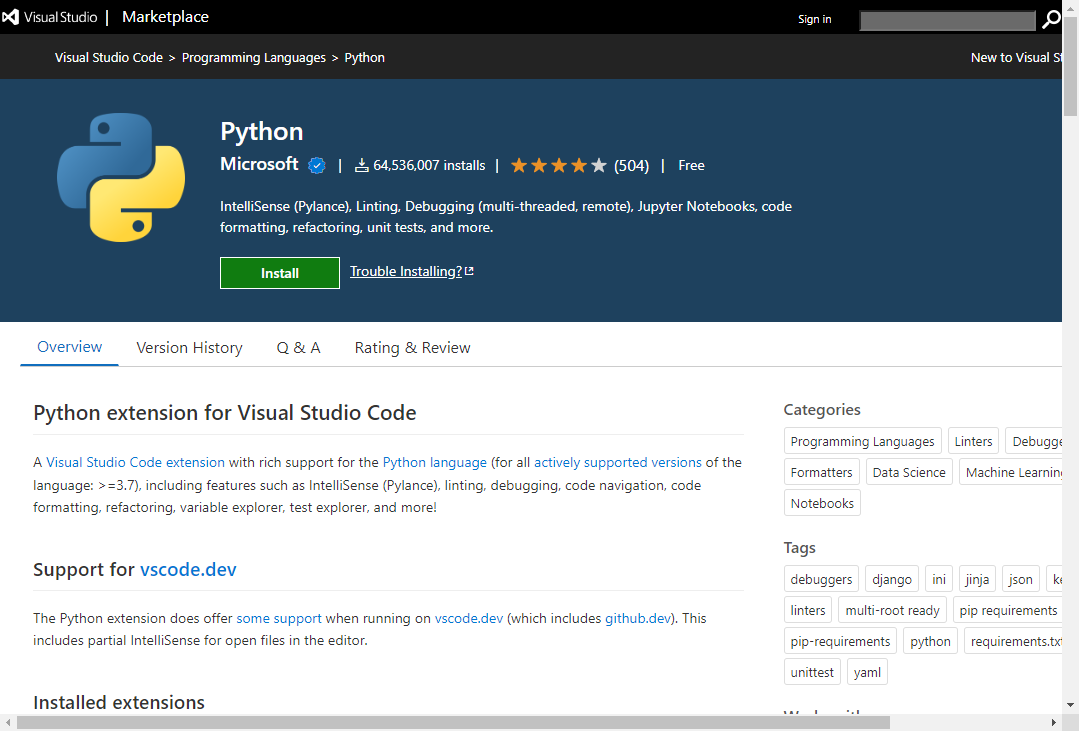This screenshot has width=1079, height=731.
Task: Click the star rating icons
Action: [559, 166]
